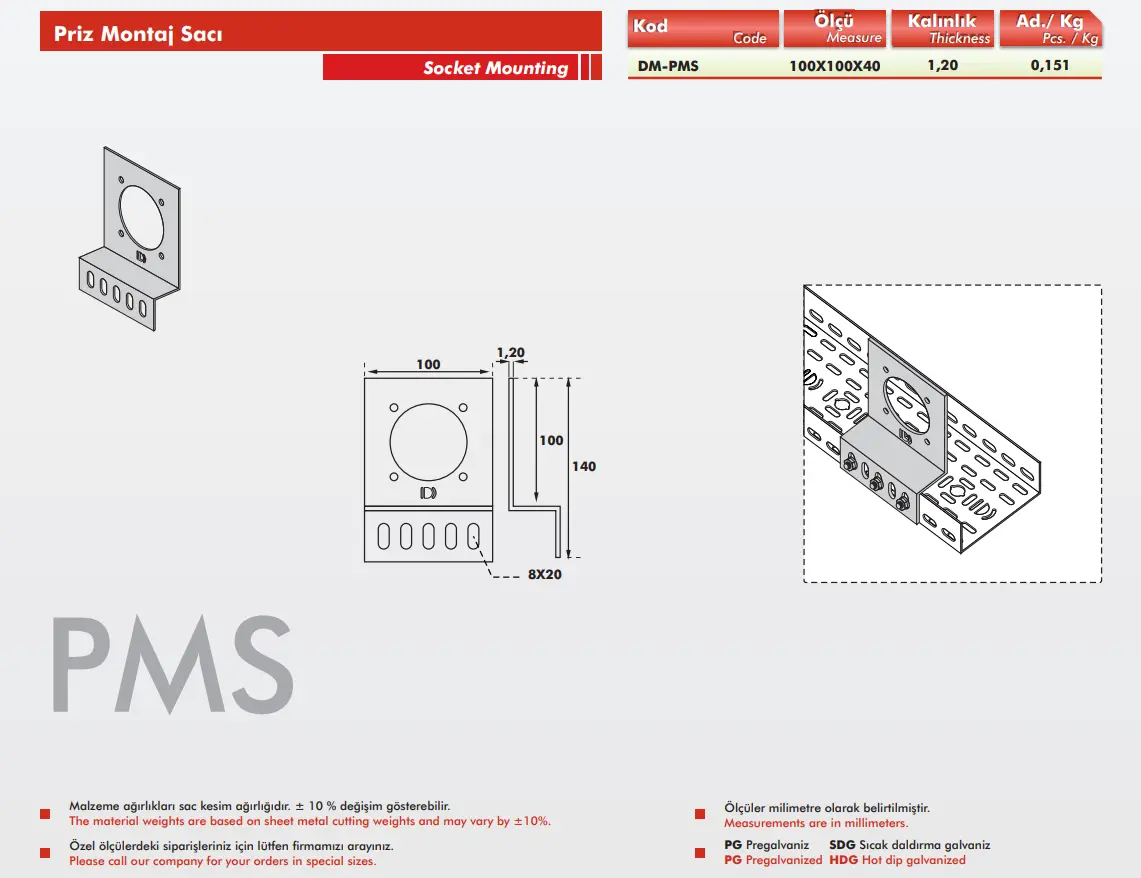
Task: Open the 3D bracket thumbnail at top left
Action: pyautogui.click(x=129, y=239)
